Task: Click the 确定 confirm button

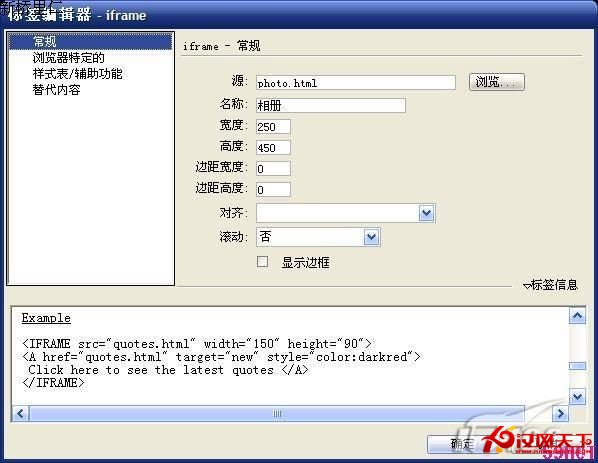Action: click(x=463, y=444)
